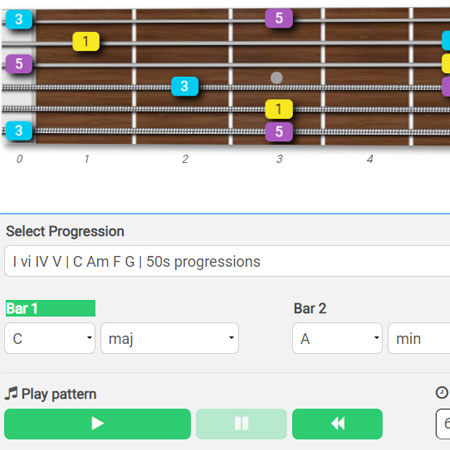
Task: Select yellow root note on first fret
Action: point(86,42)
